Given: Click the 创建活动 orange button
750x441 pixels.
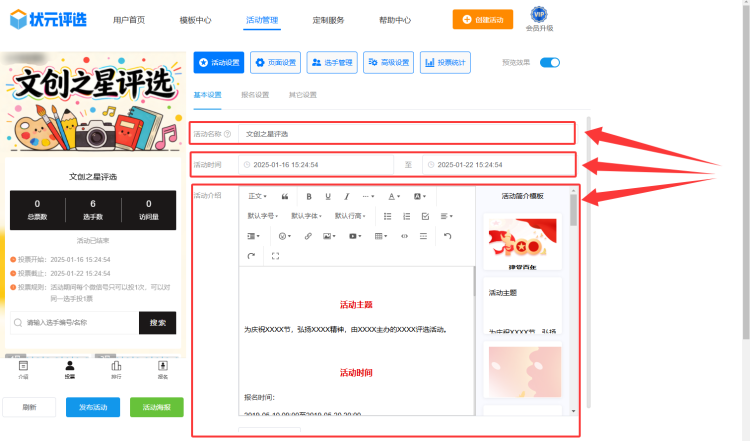Looking at the screenshot, I should (x=483, y=20).
